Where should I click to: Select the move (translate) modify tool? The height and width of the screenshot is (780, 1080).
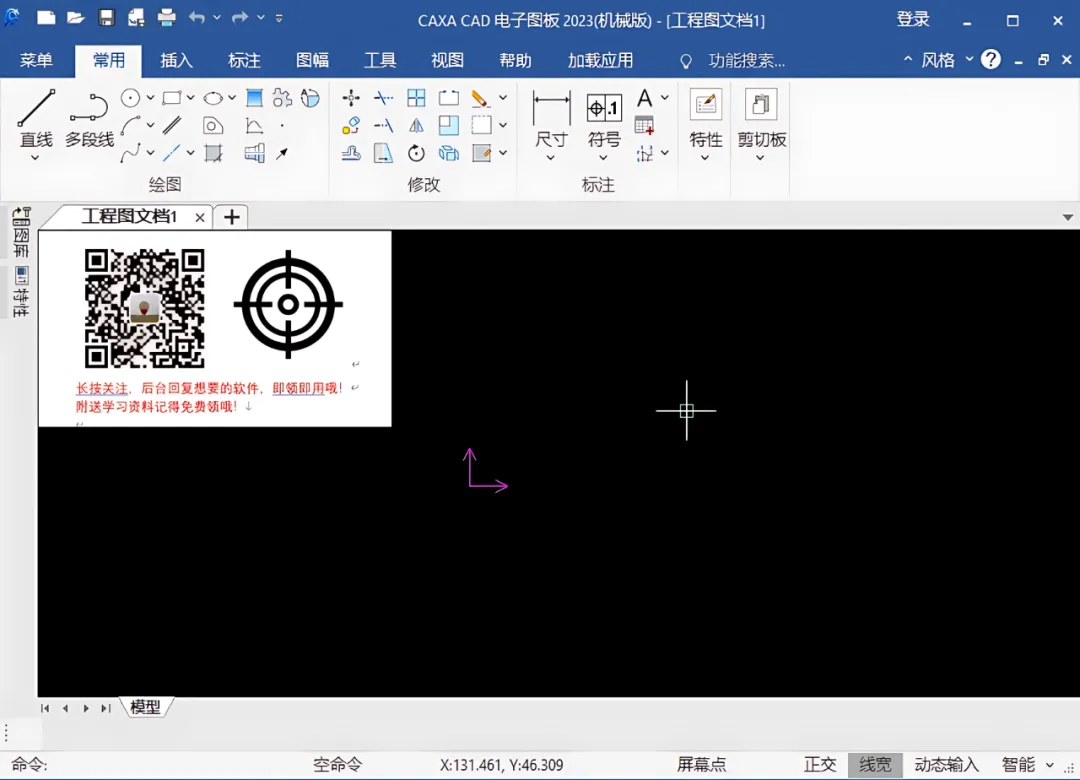click(x=351, y=98)
